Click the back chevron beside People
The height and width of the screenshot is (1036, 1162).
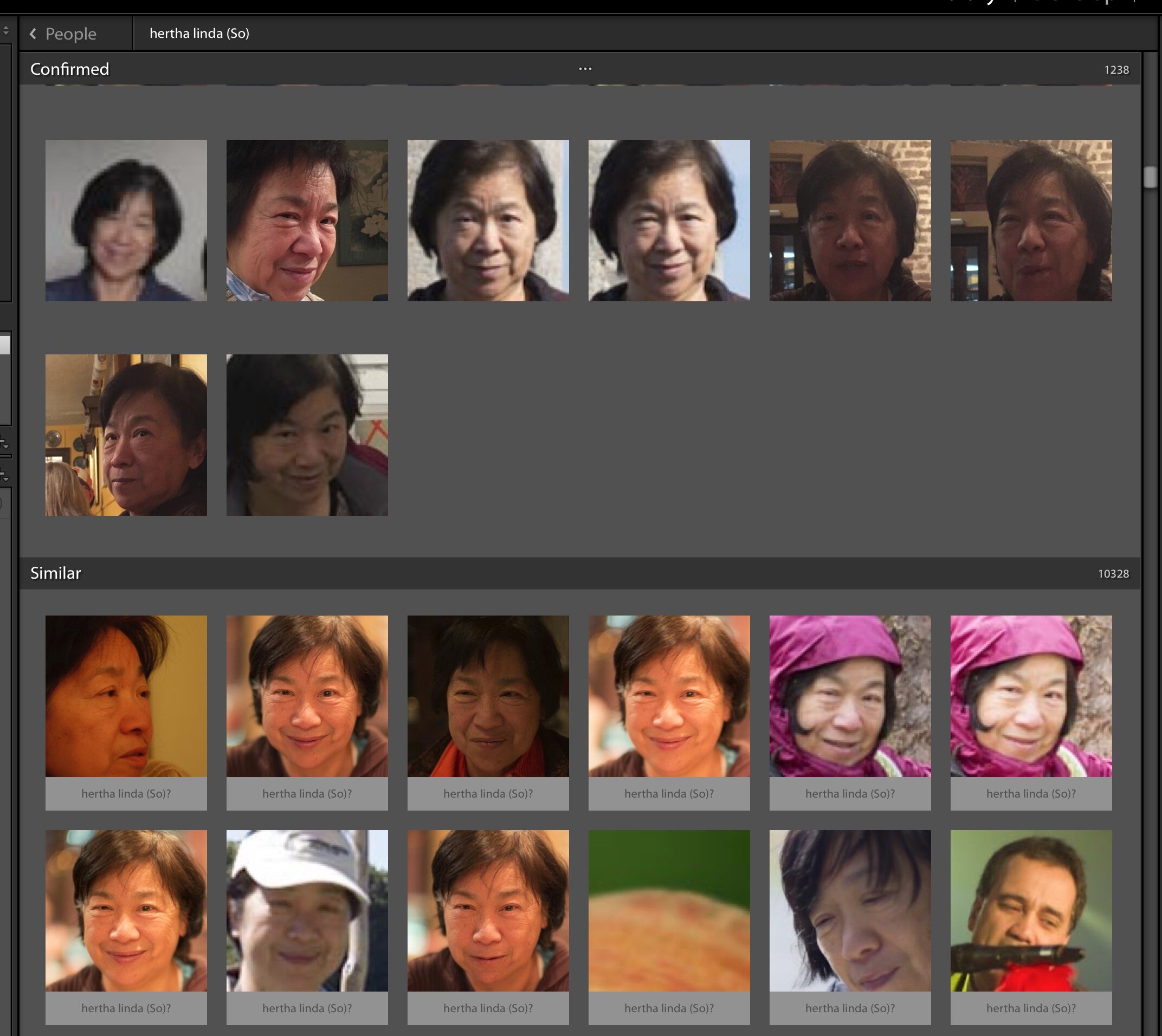pyautogui.click(x=33, y=34)
